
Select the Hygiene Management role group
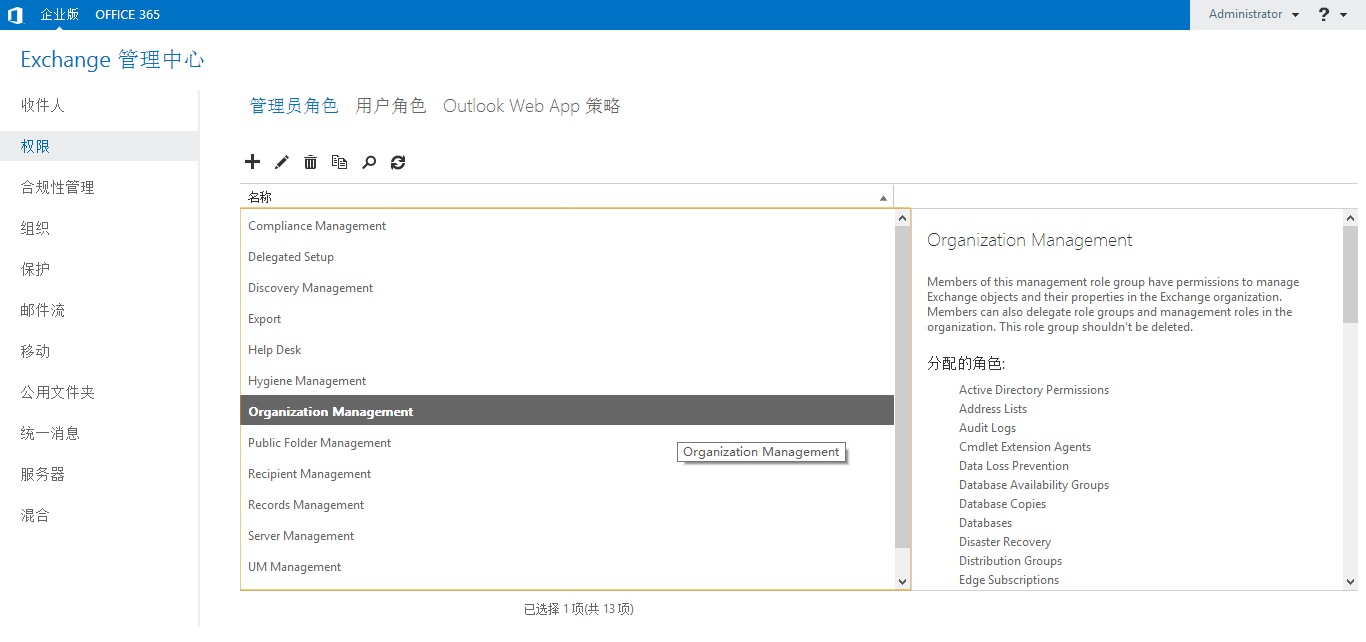567,381
